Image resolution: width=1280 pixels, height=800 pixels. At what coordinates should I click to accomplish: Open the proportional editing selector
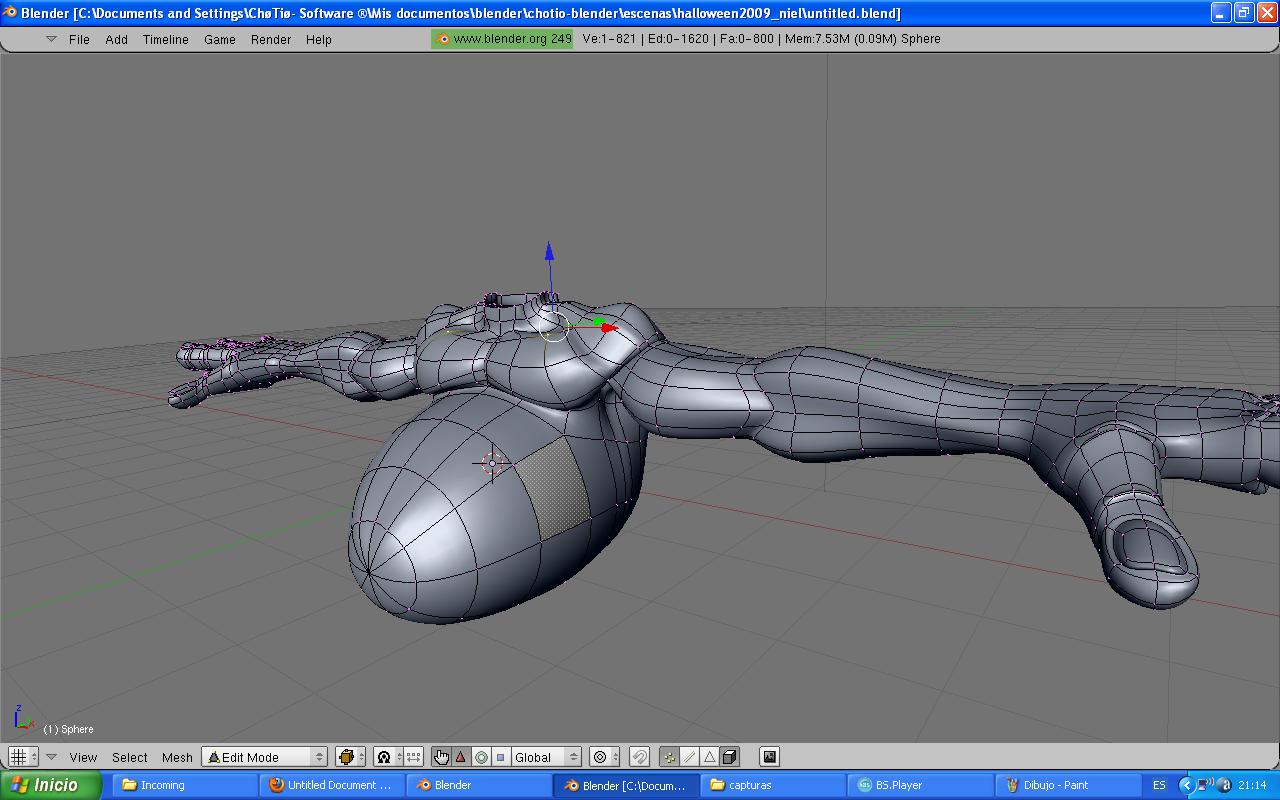click(604, 757)
